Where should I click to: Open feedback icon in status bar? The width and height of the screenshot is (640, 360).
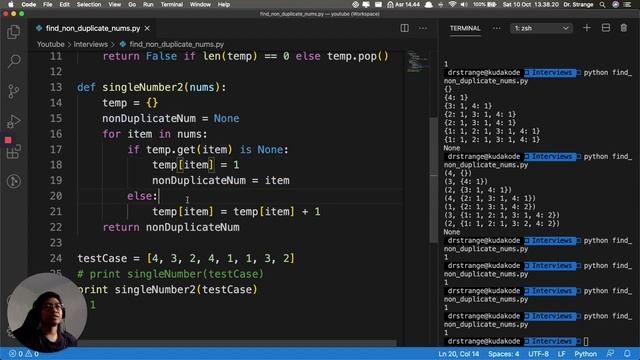[611, 354]
